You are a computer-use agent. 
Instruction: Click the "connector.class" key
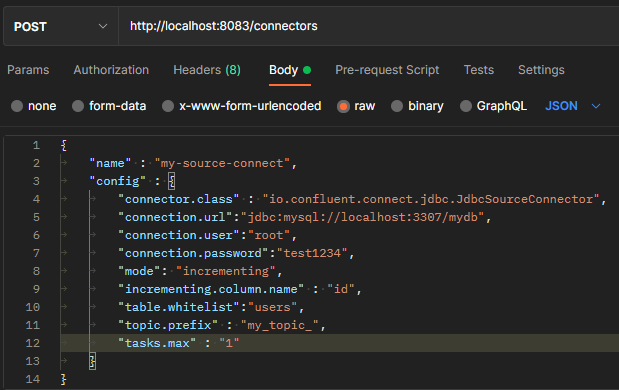(178, 199)
